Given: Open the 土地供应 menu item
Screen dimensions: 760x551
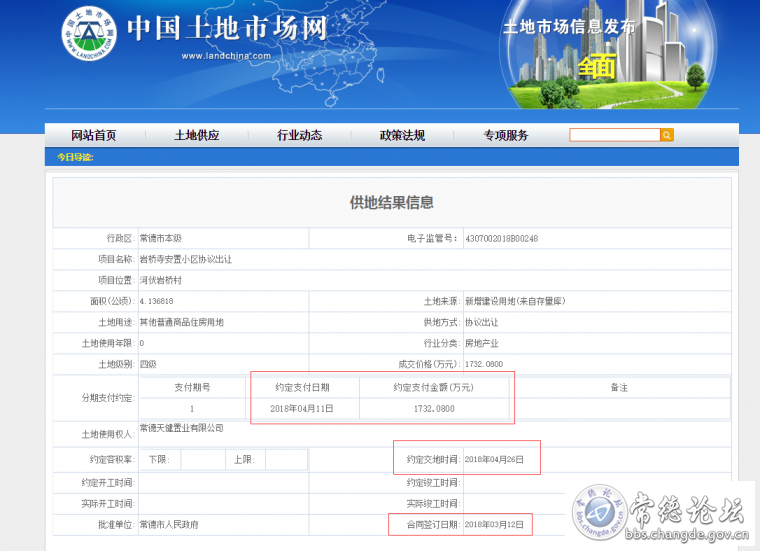Looking at the screenshot, I should pos(197,135).
